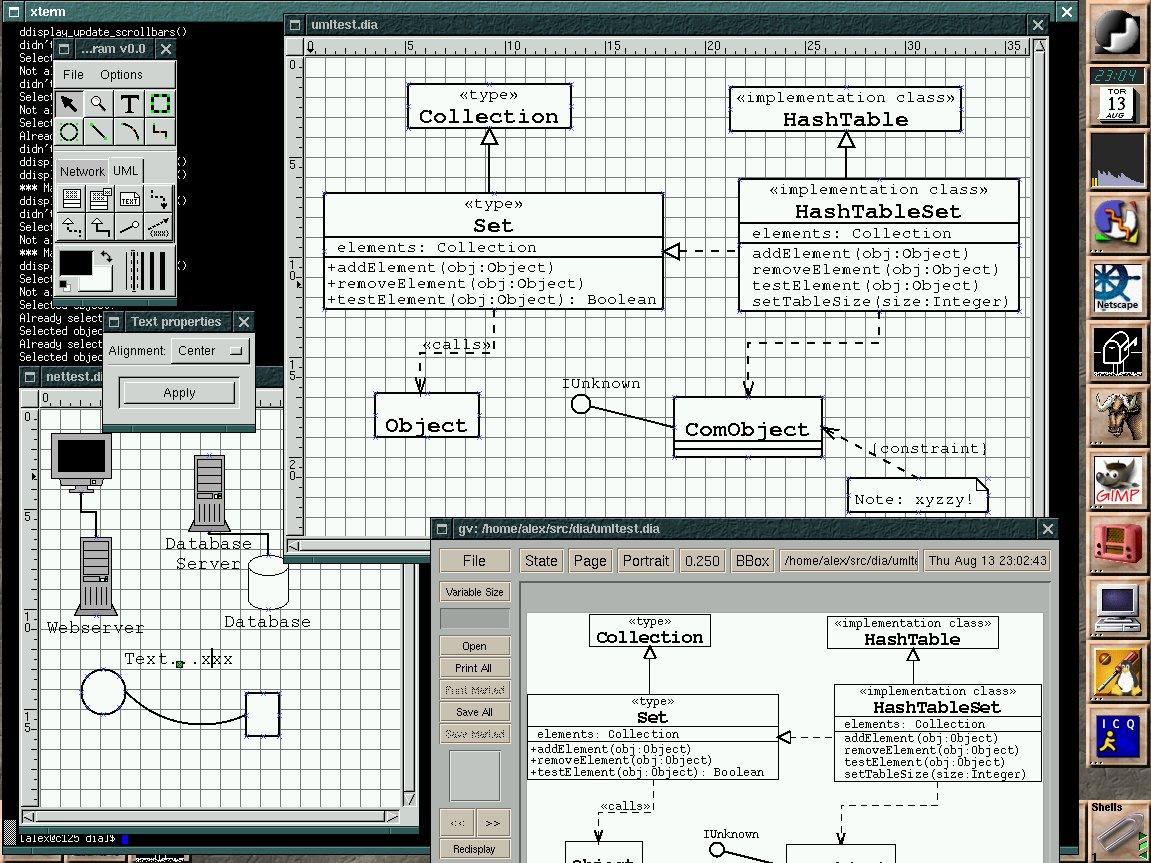Viewport: 1151px width, 863px height.
Task: Open Netscape from the dock
Action: pos(1117,288)
